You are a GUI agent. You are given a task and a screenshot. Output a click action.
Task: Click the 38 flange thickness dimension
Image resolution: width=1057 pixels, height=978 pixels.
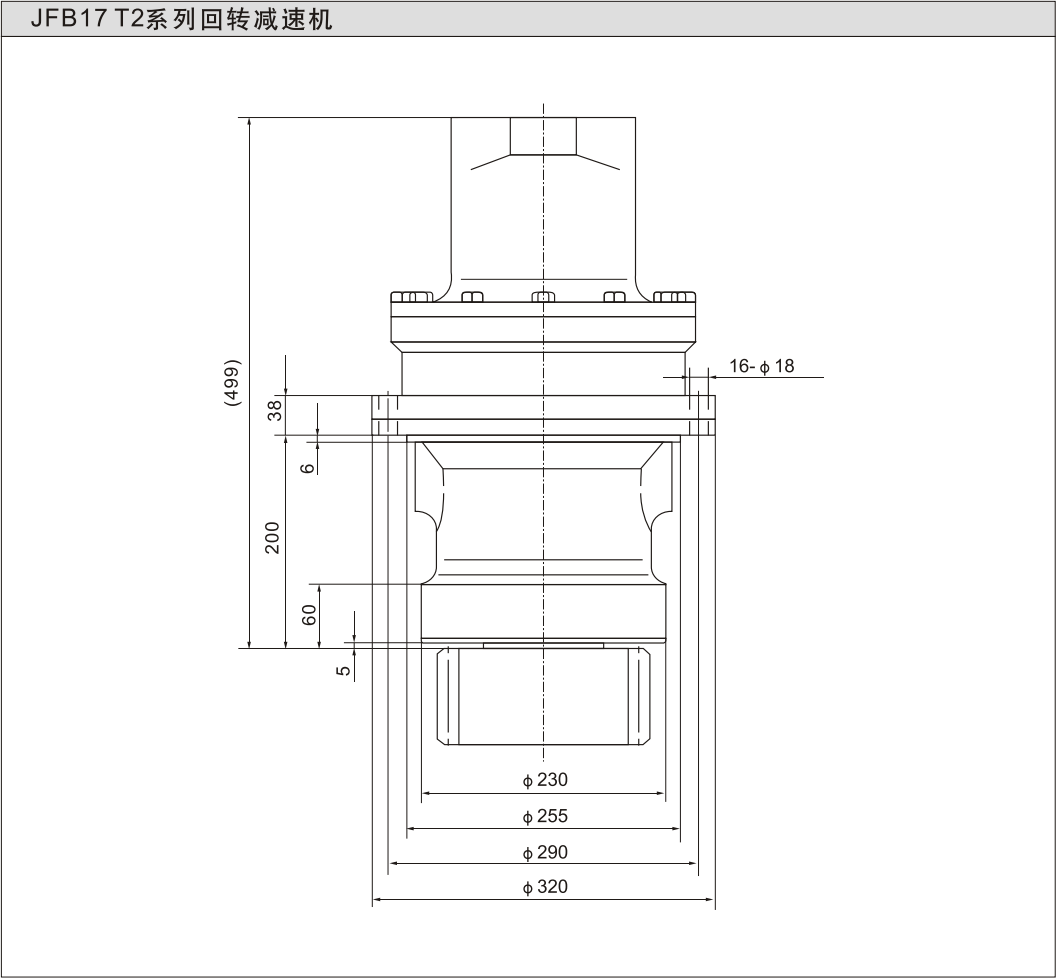point(273,410)
